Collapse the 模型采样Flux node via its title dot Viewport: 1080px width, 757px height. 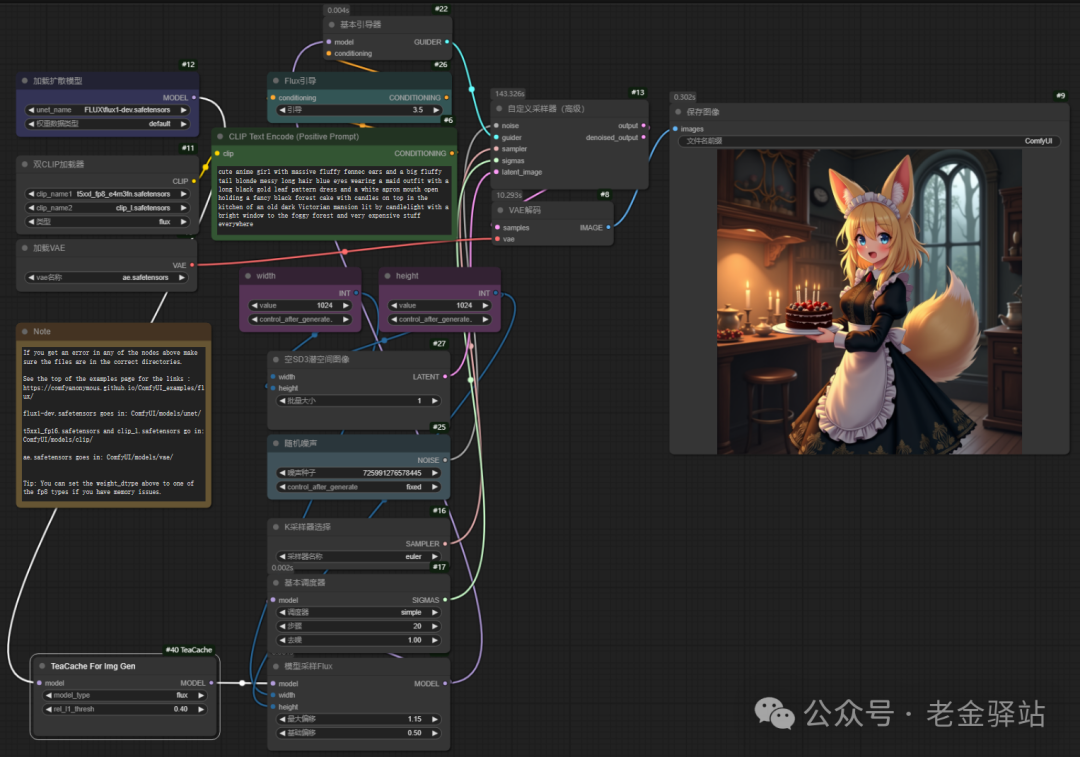[x=276, y=666]
